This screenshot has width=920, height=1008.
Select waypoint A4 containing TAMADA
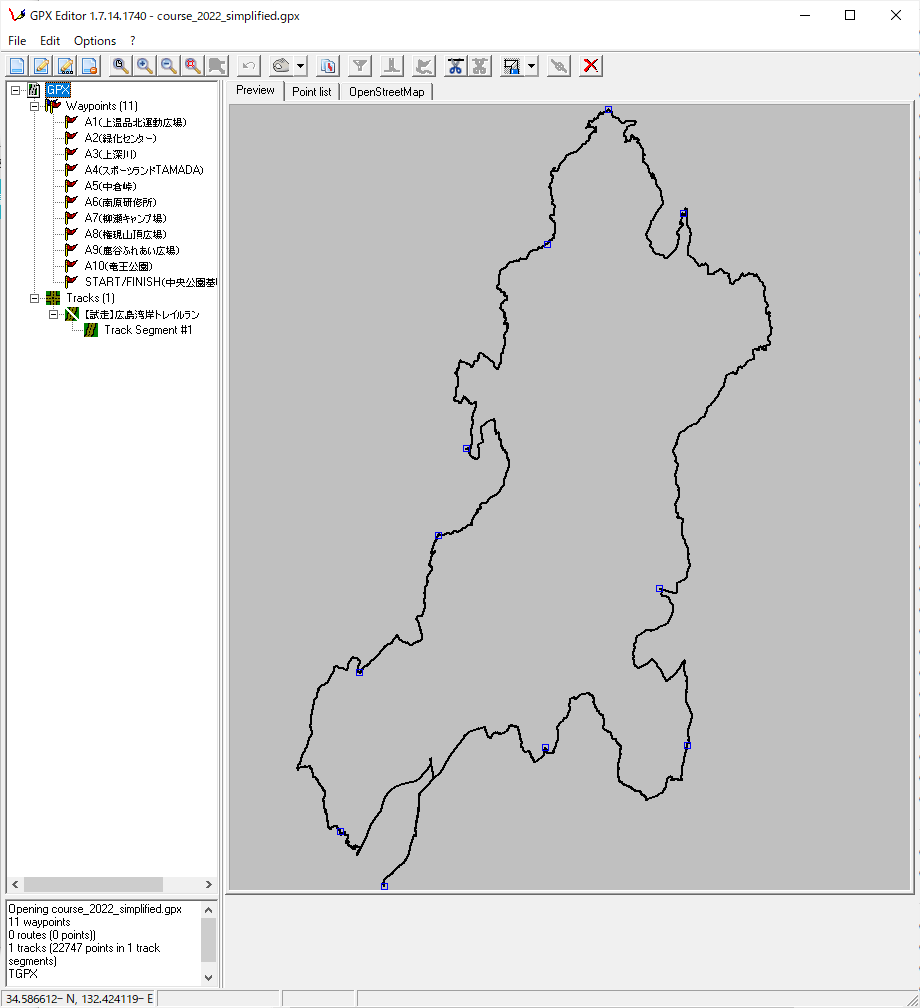click(x=143, y=170)
